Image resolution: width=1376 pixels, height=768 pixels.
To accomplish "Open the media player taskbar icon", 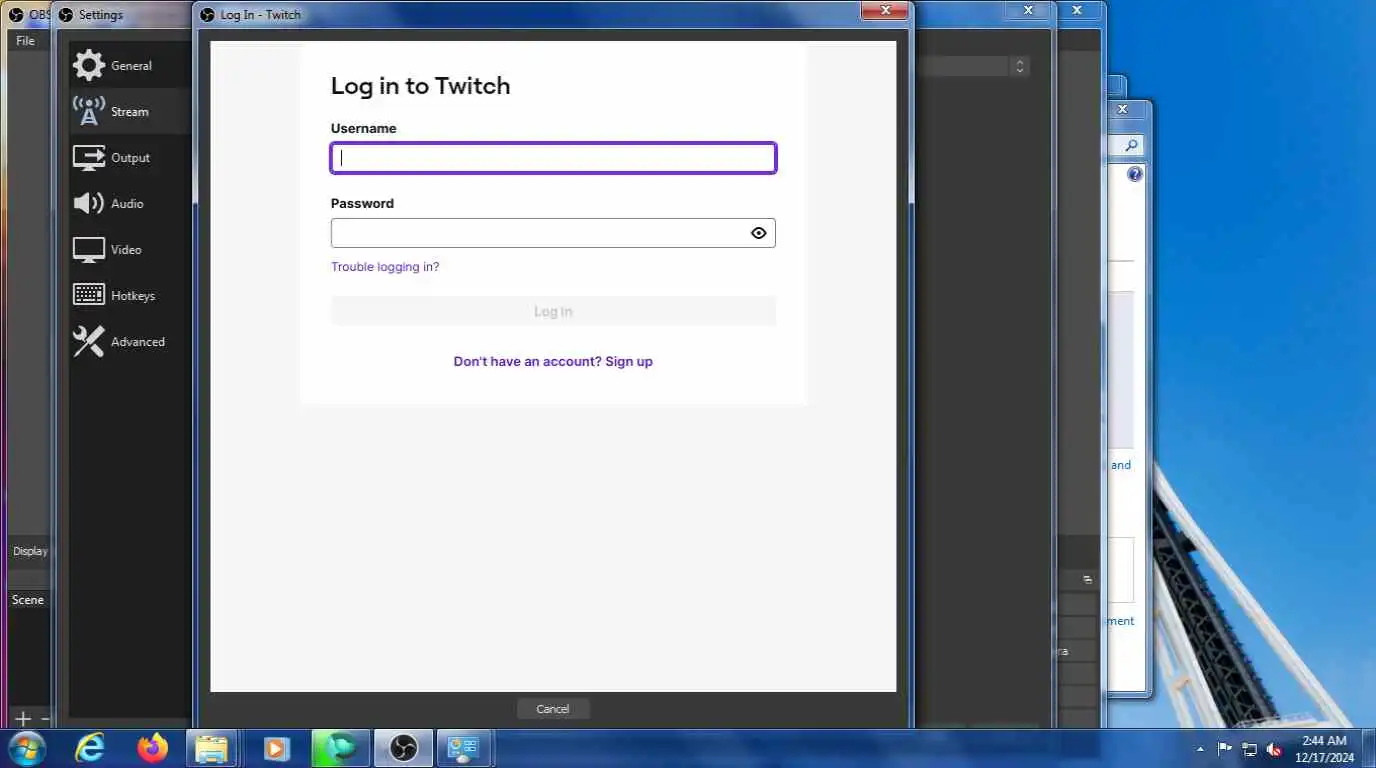I will point(276,748).
